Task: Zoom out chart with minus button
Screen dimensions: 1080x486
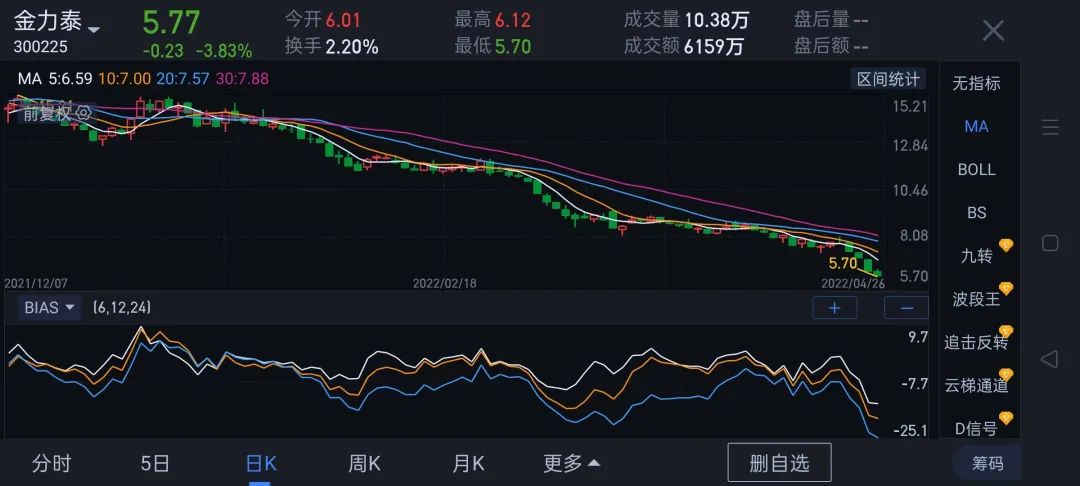Action: coord(906,308)
